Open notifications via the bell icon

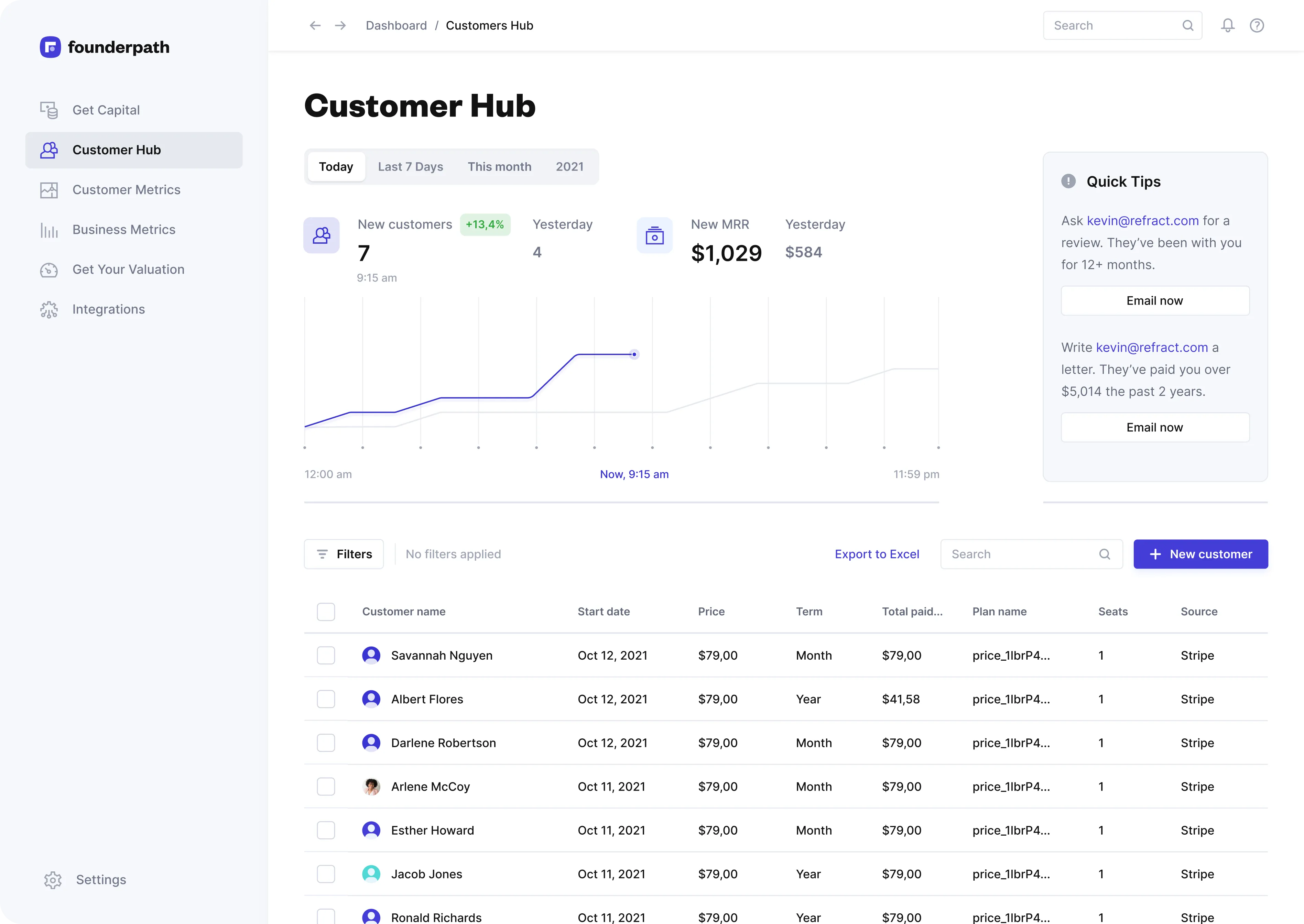(1227, 25)
